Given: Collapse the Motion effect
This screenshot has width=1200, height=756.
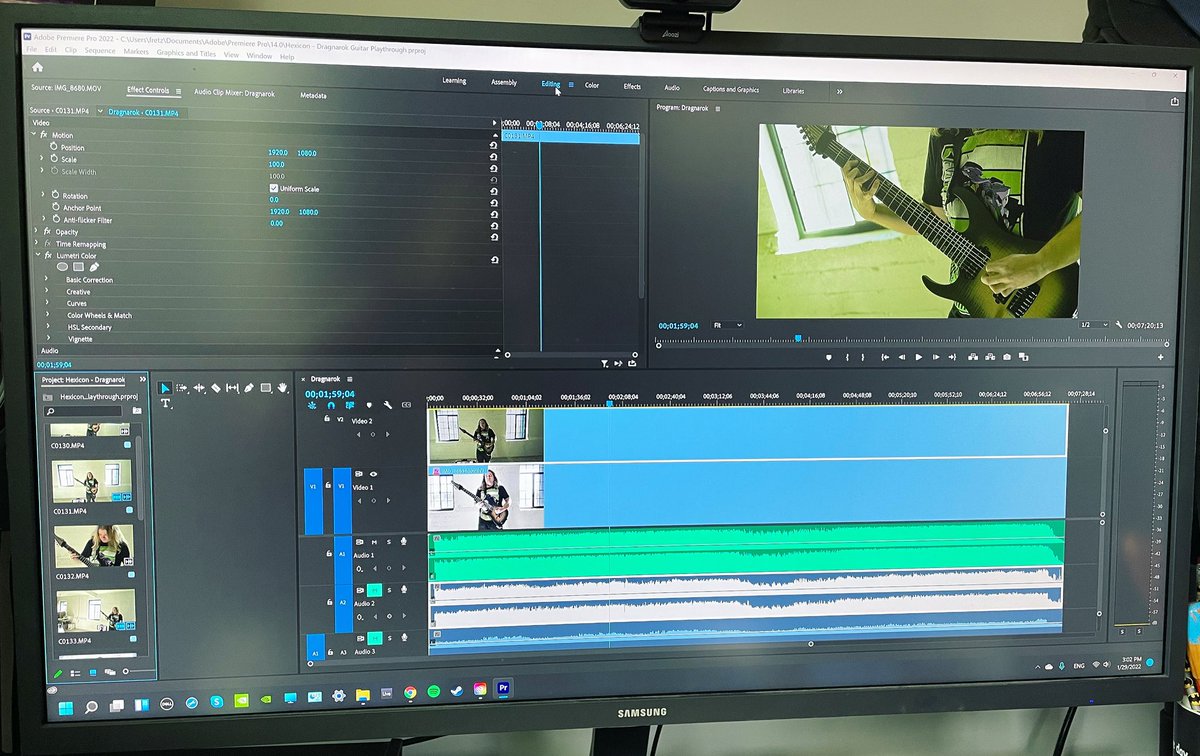Looking at the screenshot, I should pyautogui.click(x=36, y=134).
